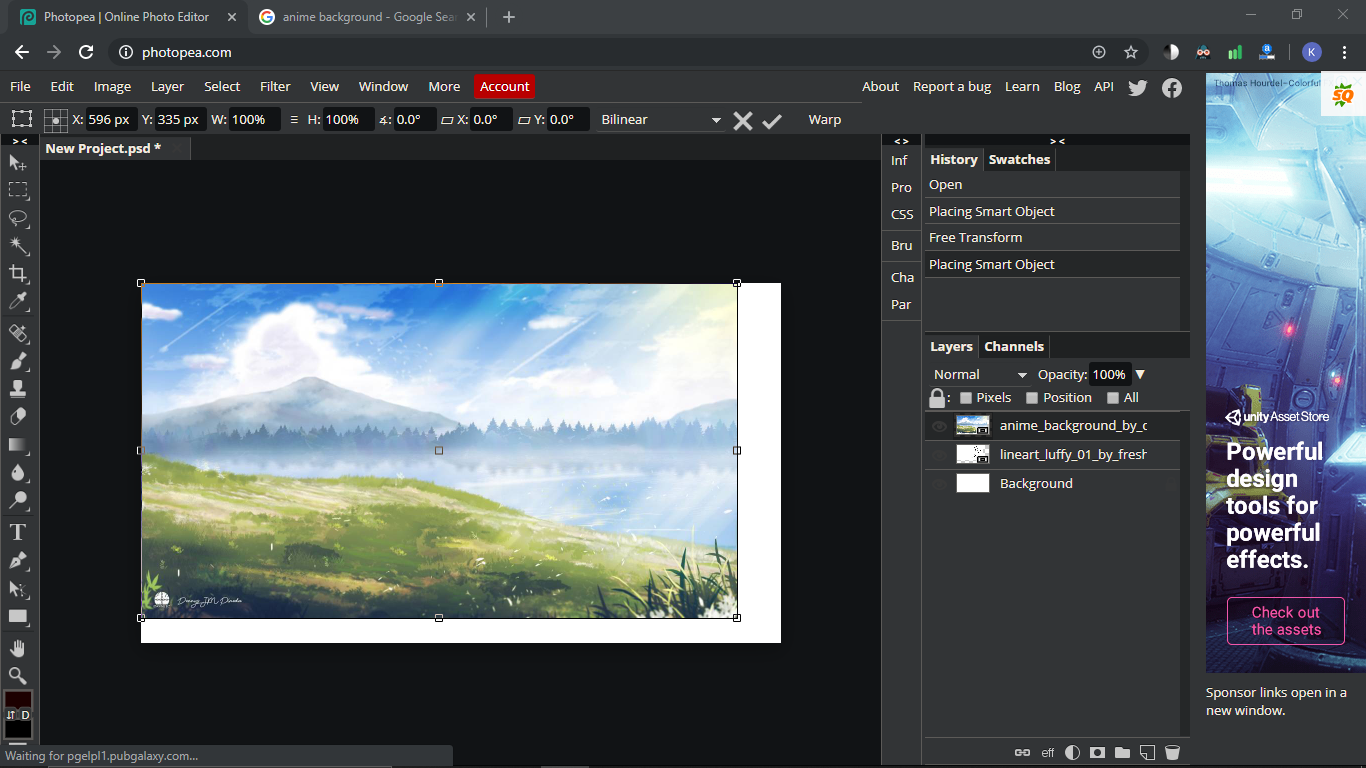The height and width of the screenshot is (768, 1366).
Task: Create a new layer folder
Action: point(1122,752)
